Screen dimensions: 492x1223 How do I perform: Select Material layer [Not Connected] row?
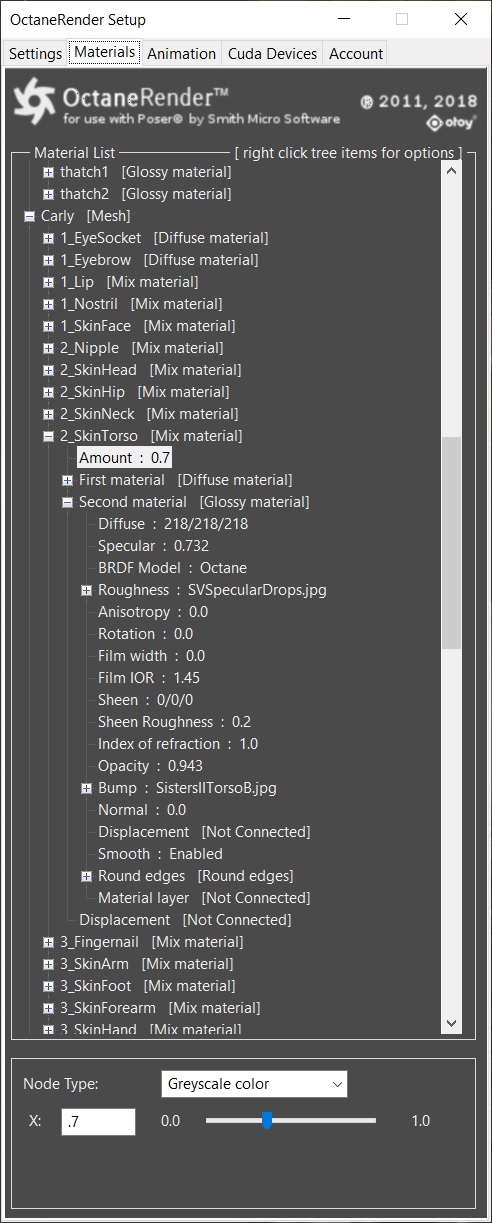click(204, 898)
